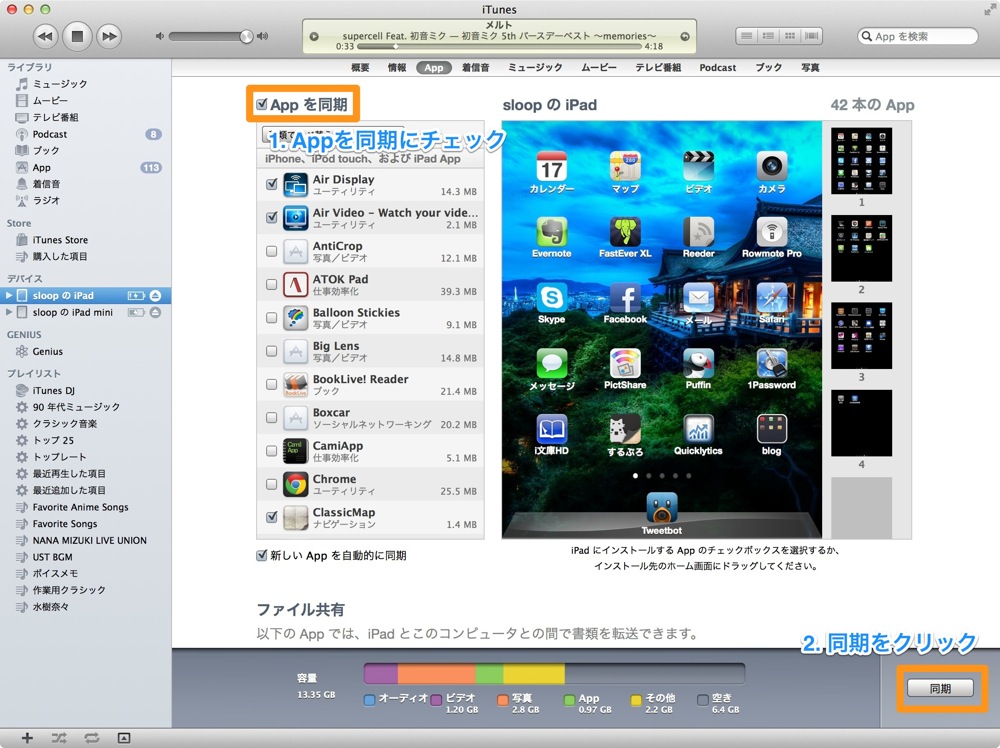This screenshot has width=1000, height=748.
Task: Switch to Cover Flow view icon
Action: (x=811, y=36)
